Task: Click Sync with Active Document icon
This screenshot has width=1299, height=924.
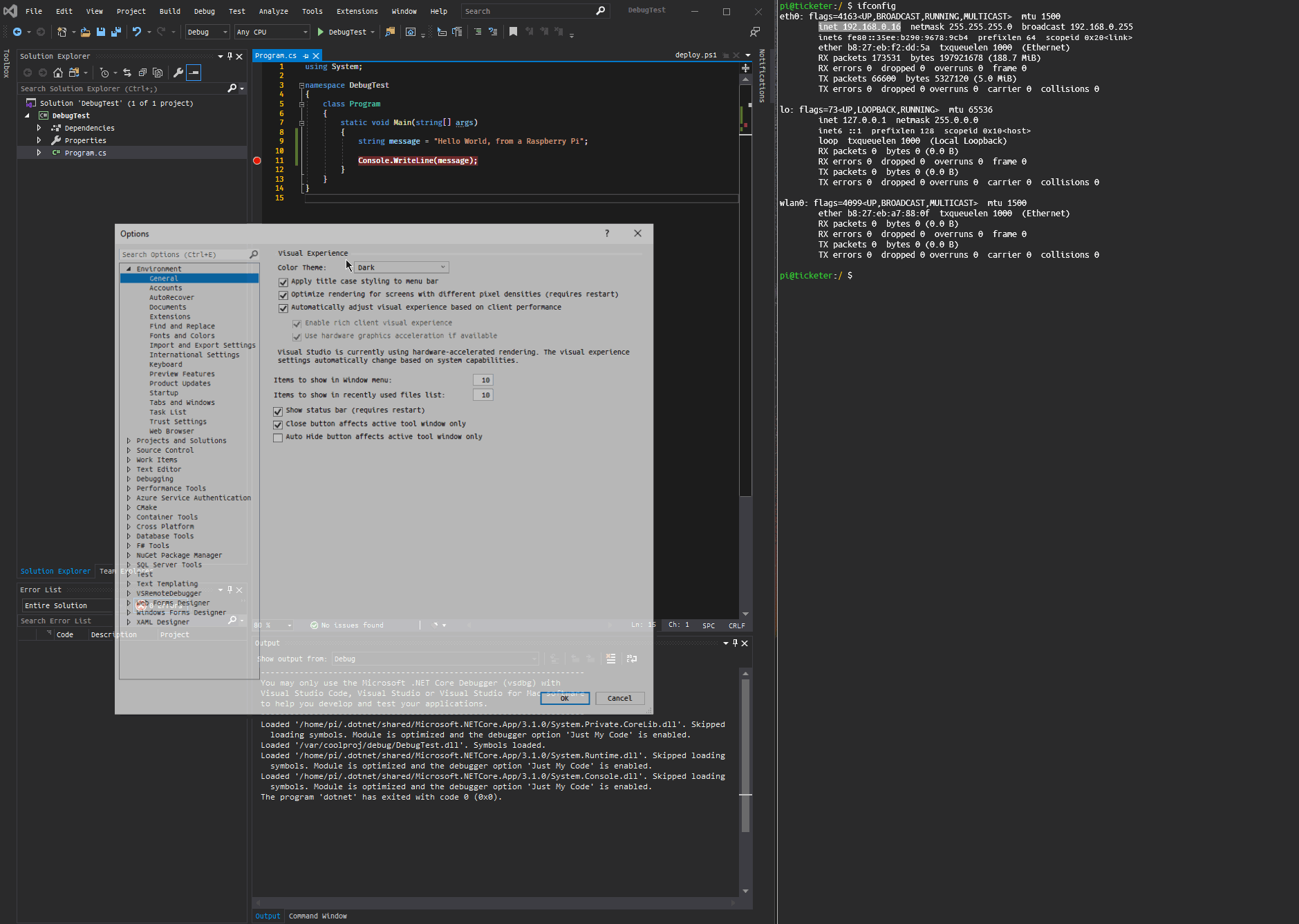Action: click(127, 73)
